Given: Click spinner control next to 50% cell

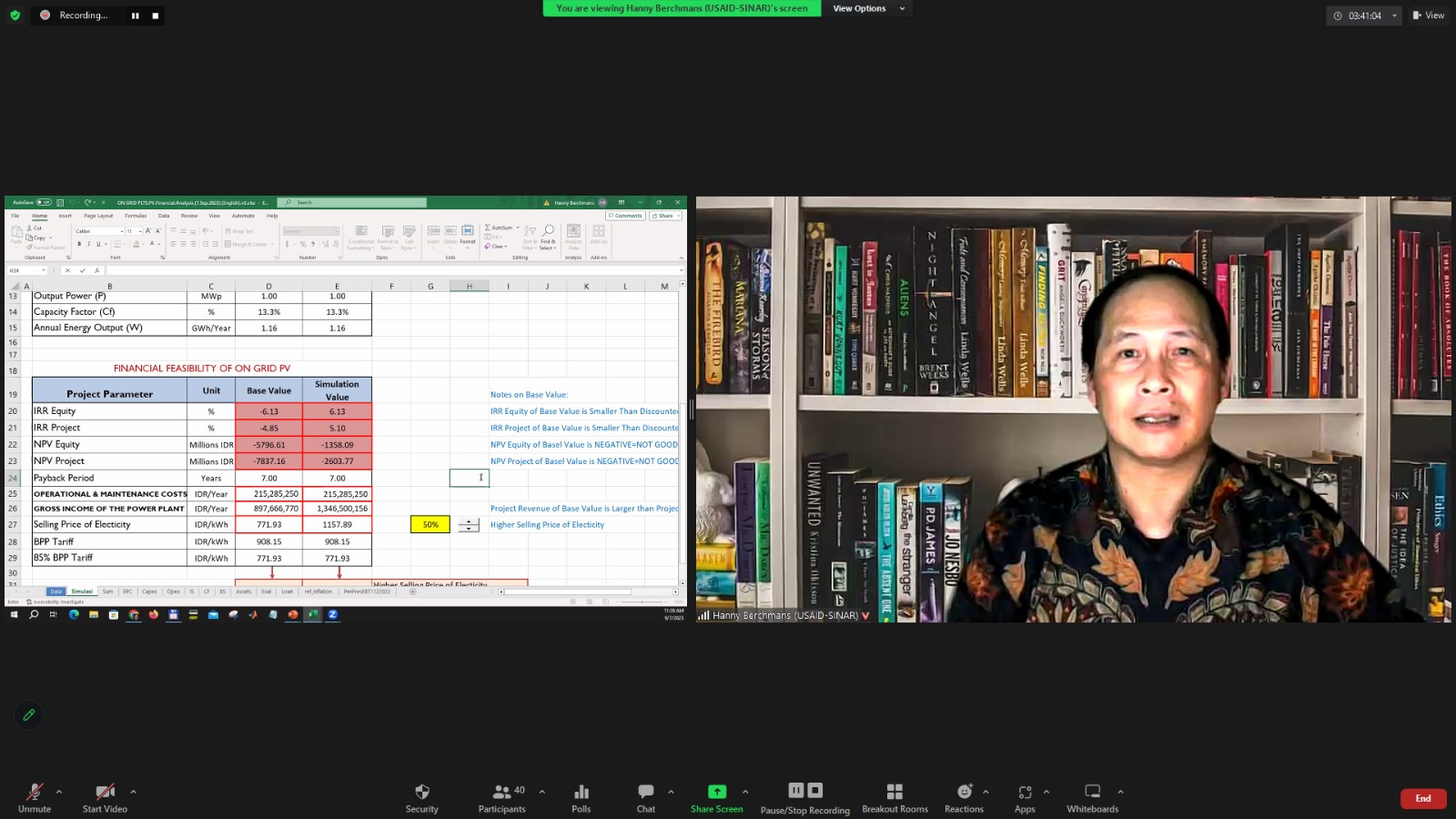Looking at the screenshot, I should coord(469,525).
